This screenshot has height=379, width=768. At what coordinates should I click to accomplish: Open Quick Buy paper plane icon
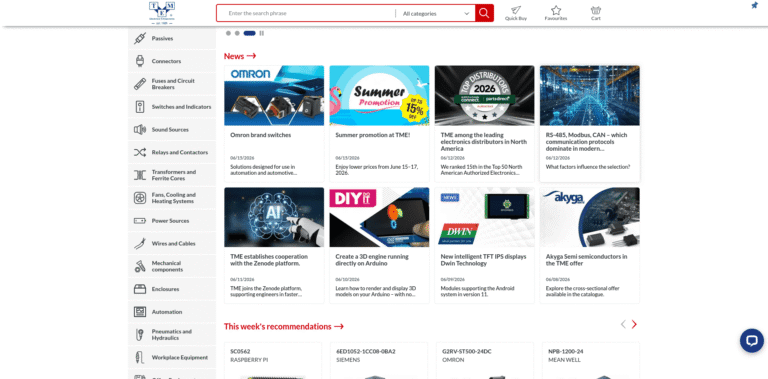516,10
